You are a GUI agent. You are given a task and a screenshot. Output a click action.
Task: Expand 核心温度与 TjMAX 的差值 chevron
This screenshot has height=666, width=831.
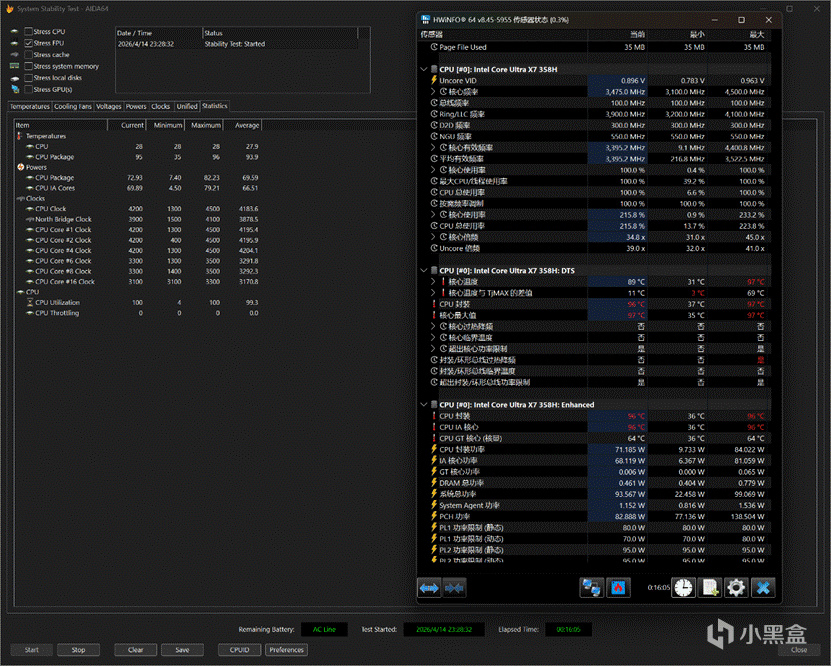coord(433,293)
